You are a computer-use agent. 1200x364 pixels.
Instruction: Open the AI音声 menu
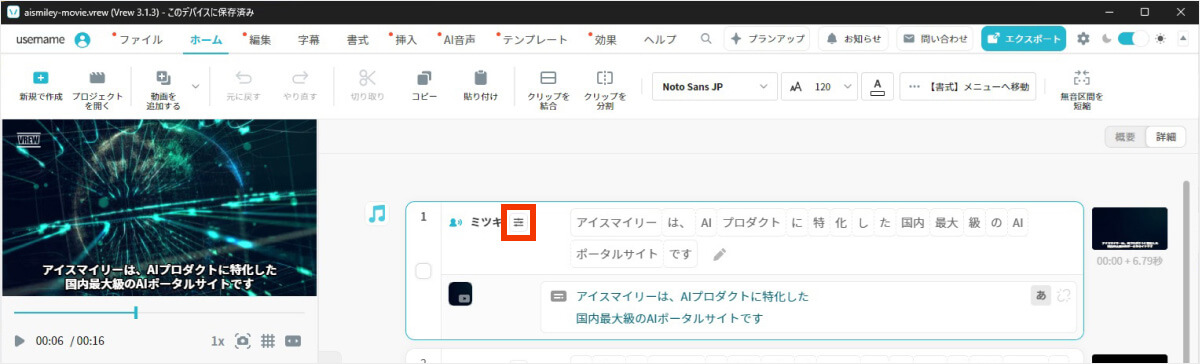pyautogui.click(x=459, y=40)
